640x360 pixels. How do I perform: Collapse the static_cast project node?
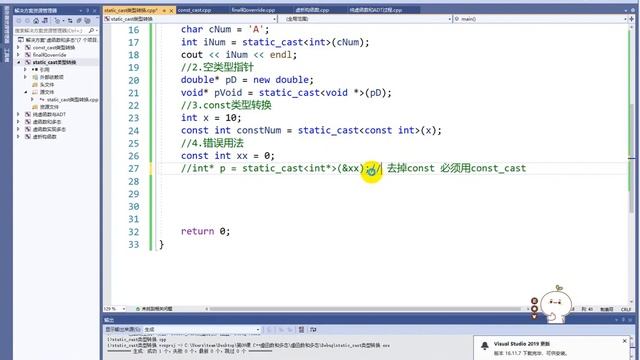18,62
